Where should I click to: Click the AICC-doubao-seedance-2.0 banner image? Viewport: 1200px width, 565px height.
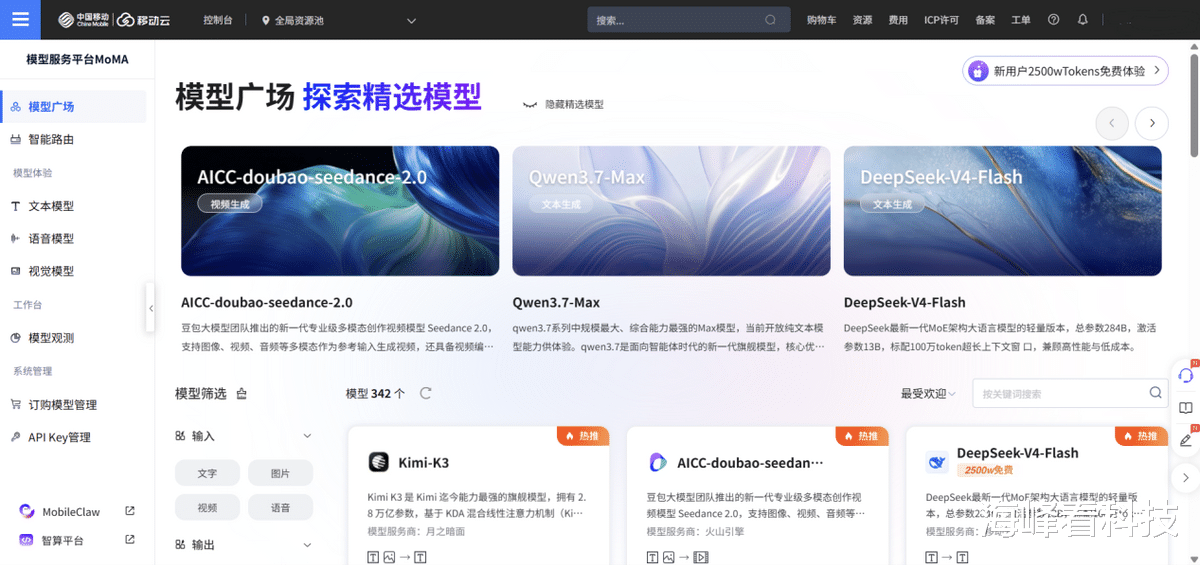[340, 211]
